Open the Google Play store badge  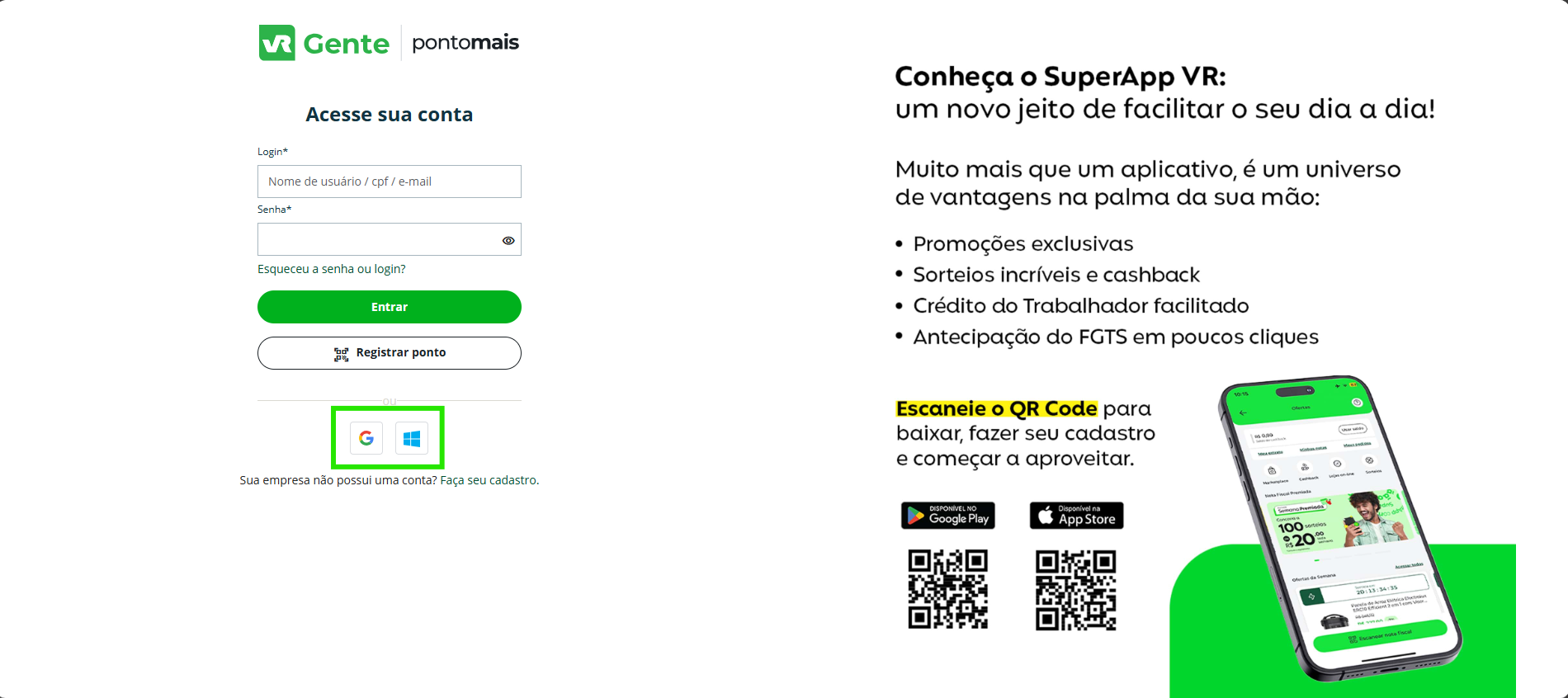[x=947, y=516]
